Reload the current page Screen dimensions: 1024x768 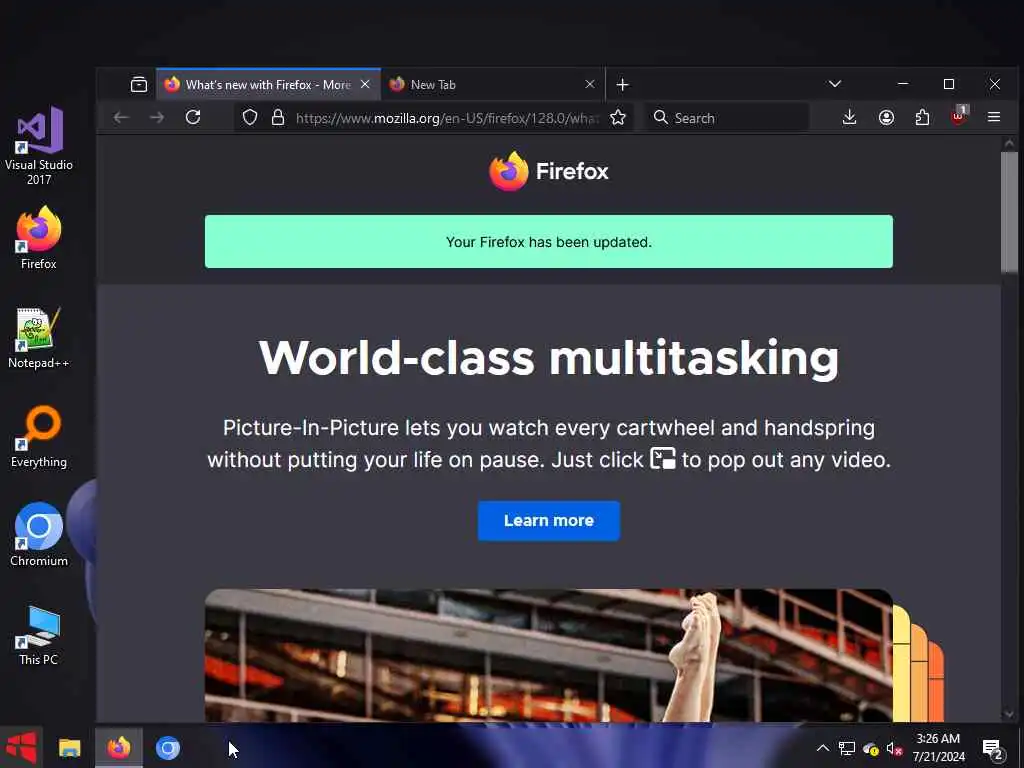(x=193, y=118)
